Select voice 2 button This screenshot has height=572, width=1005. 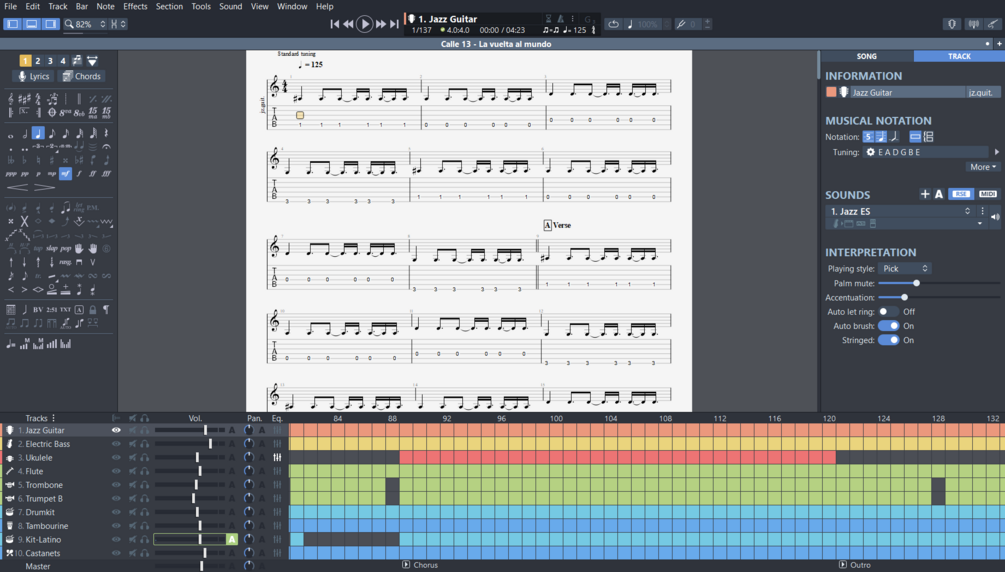pos(38,61)
